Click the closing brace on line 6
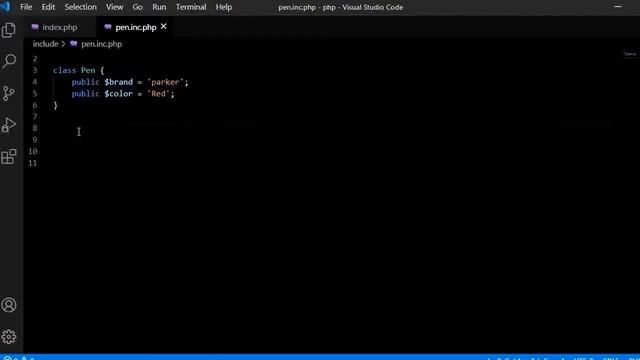The width and height of the screenshot is (640, 360). pos(56,105)
